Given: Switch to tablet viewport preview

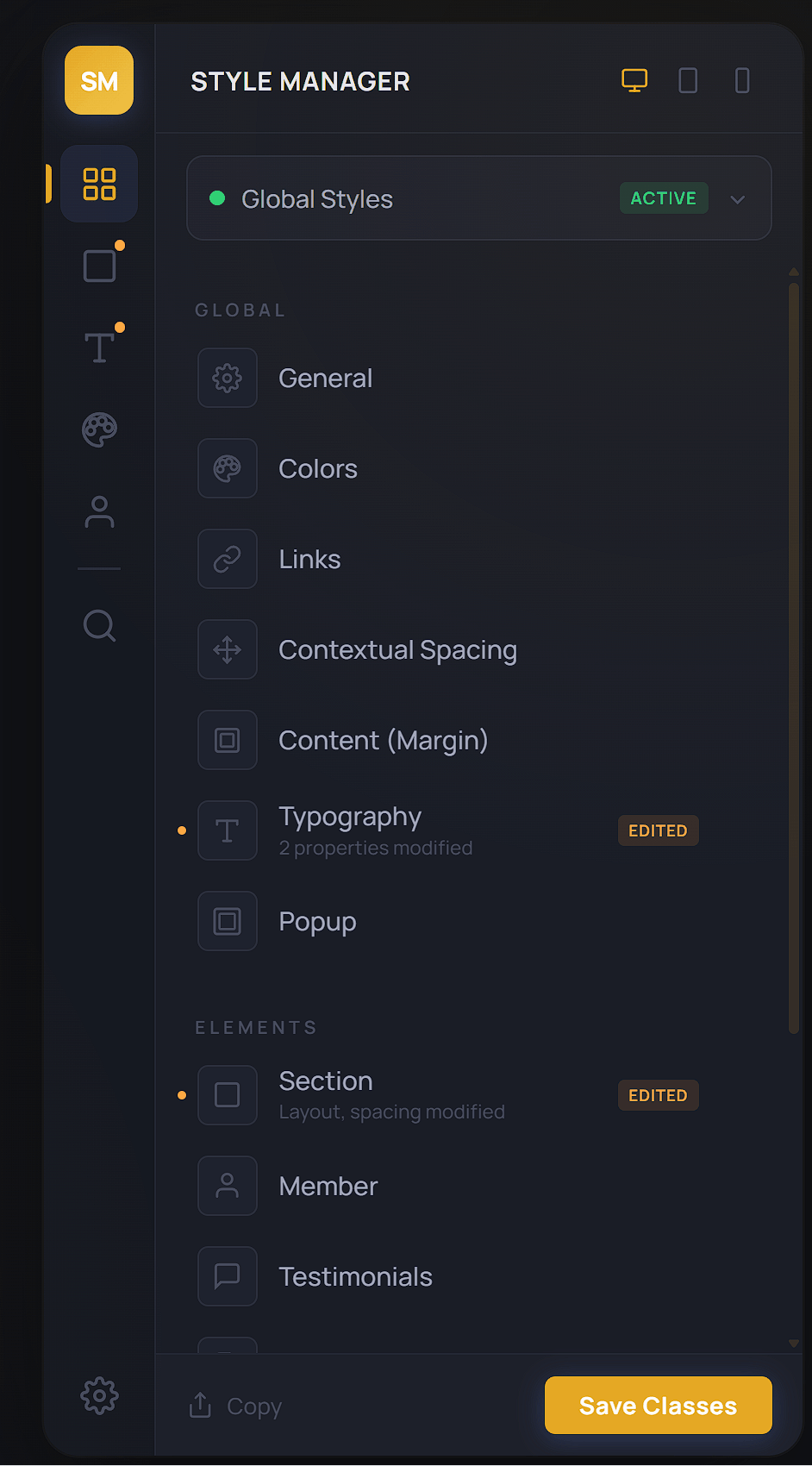Looking at the screenshot, I should coord(688,80).
